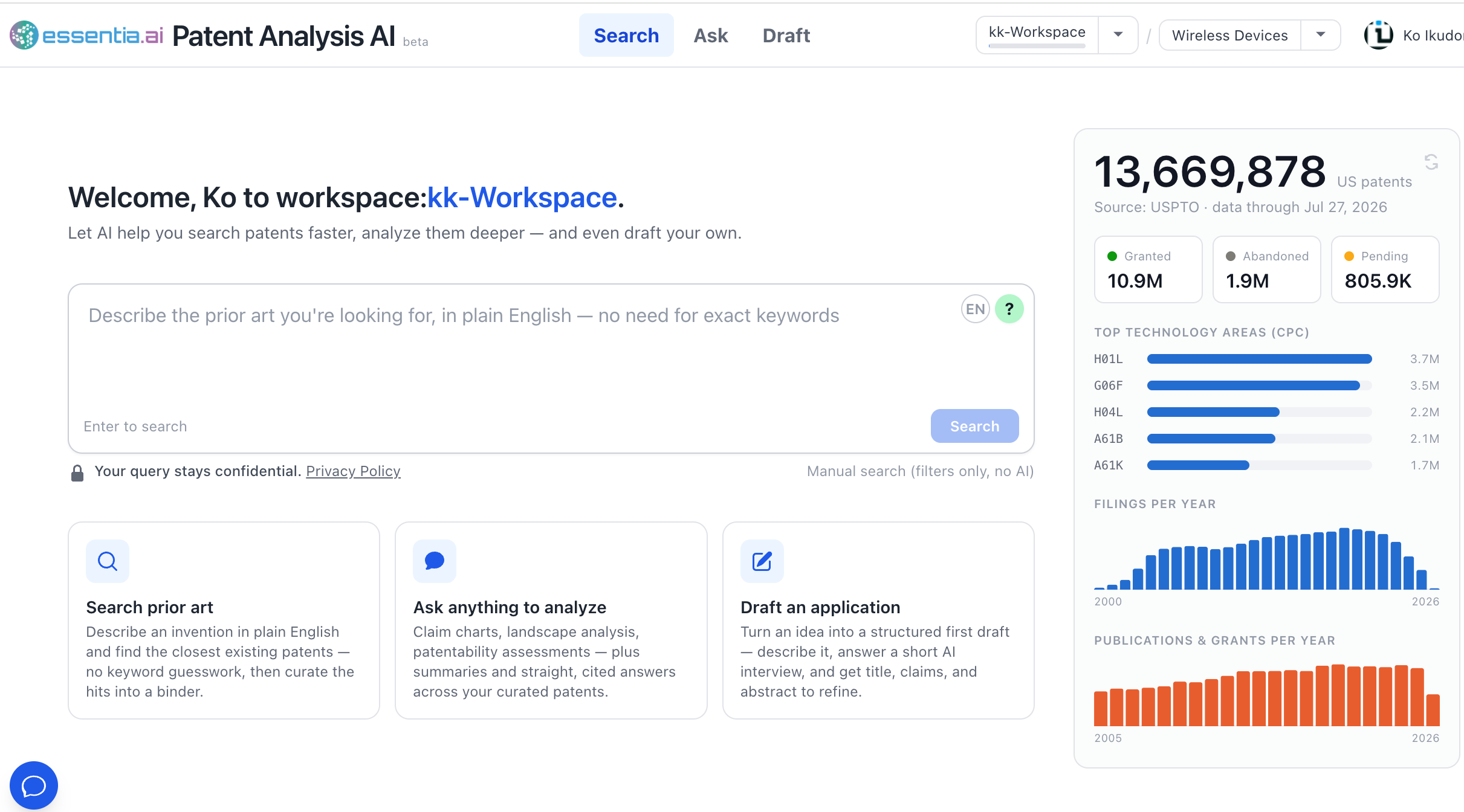
Task: Click the H04L technology bar
Action: (x=1260, y=412)
